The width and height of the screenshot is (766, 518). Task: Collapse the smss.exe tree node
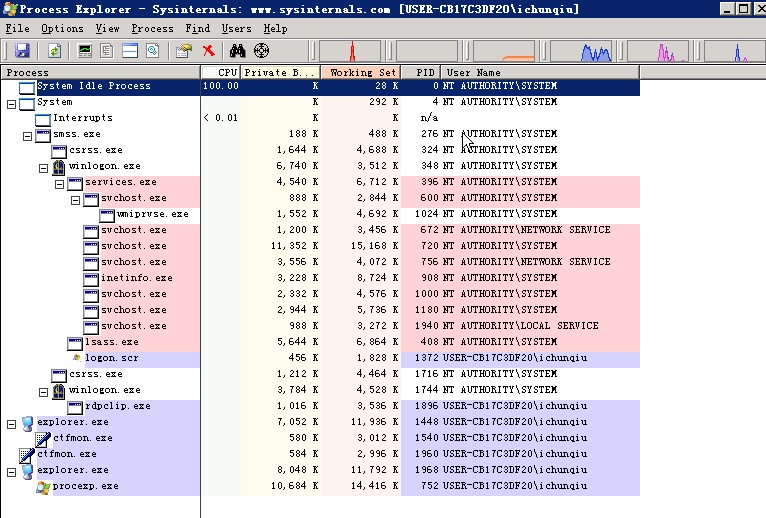point(27,136)
